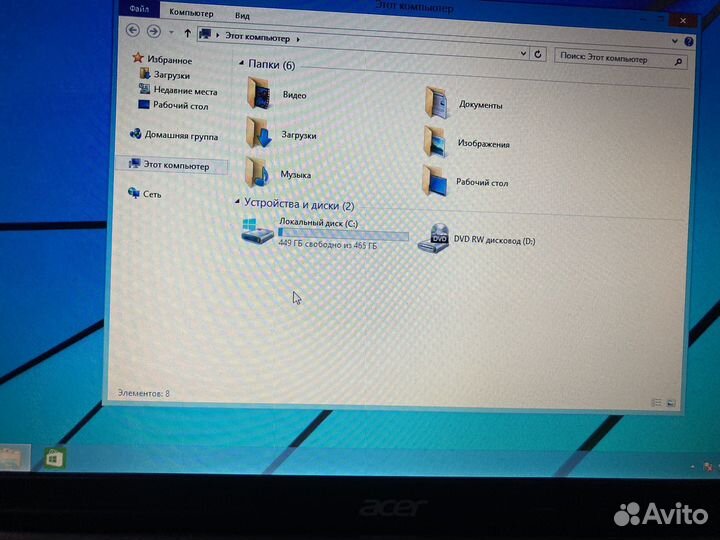
Task: Open the Файл menu
Action: (x=139, y=9)
